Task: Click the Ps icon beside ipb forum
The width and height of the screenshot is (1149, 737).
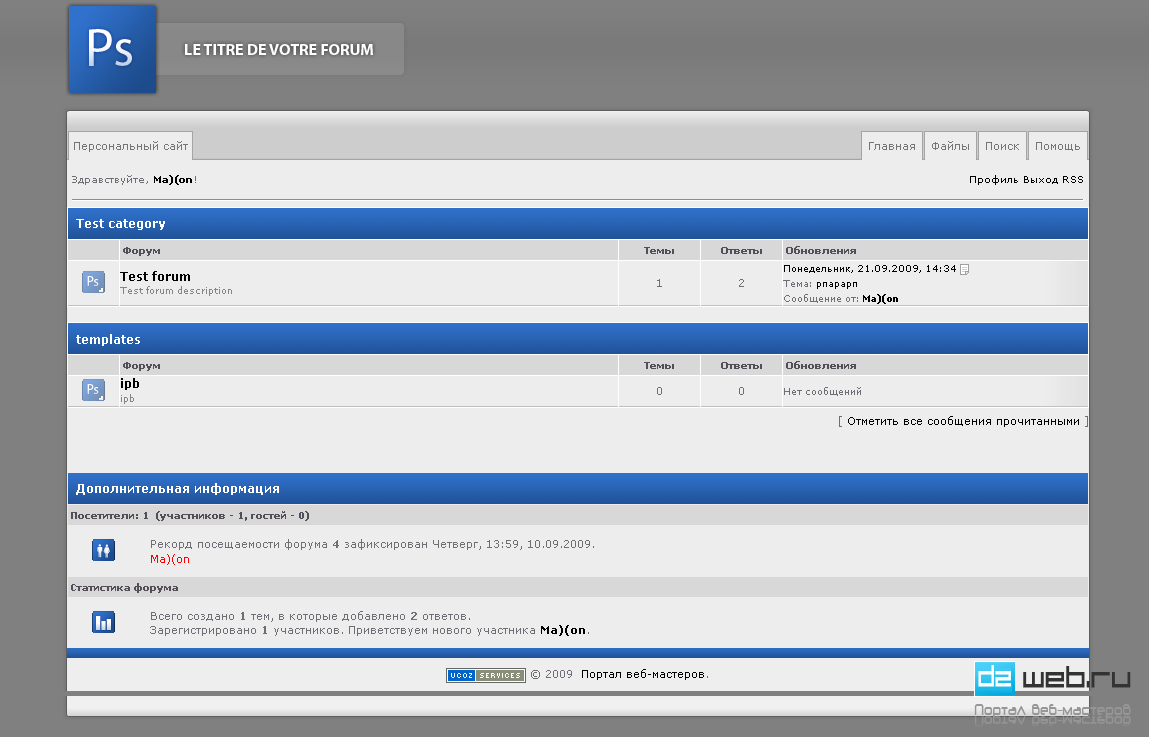Action: [x=93, y=390]
